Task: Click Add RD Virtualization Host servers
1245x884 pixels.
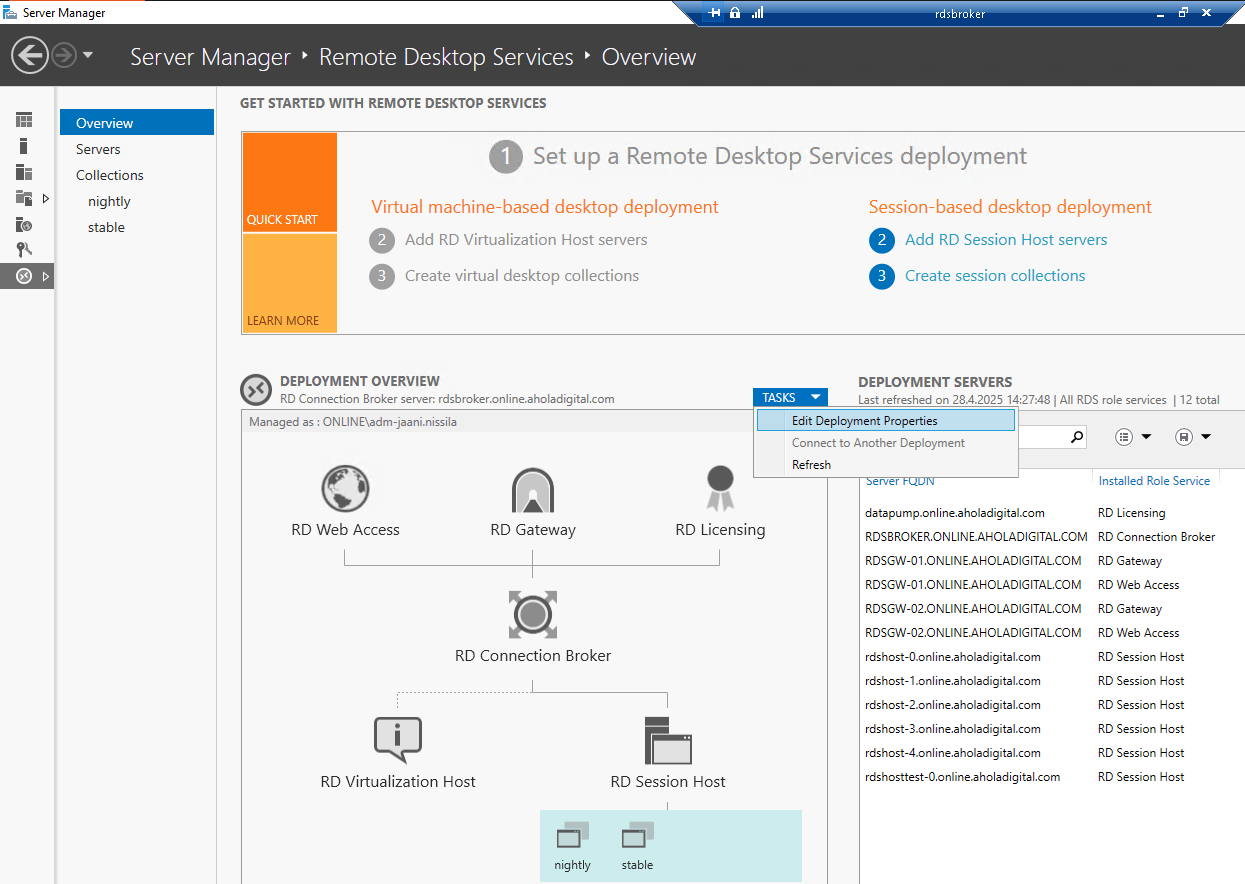Action: [526, 240]
